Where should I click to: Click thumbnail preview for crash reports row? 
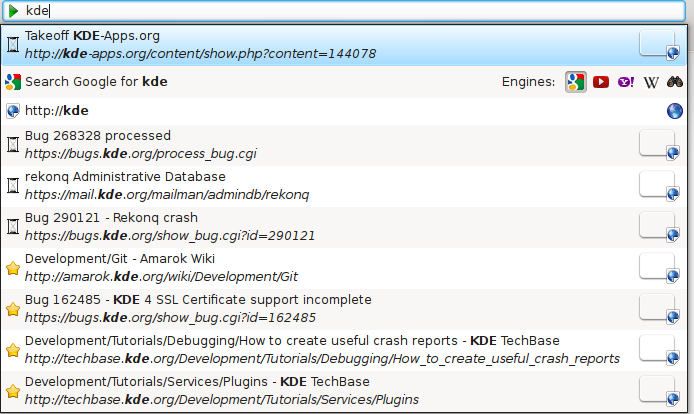(x=659, y=350)
